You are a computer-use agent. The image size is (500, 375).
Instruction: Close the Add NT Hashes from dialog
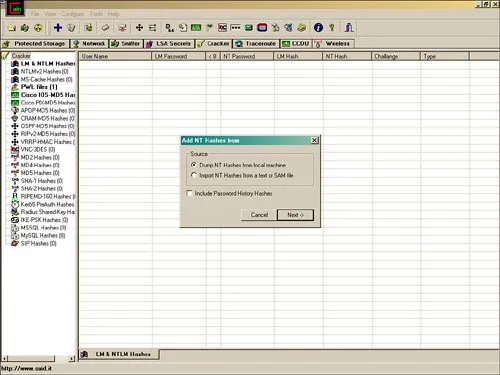point(314,140)
